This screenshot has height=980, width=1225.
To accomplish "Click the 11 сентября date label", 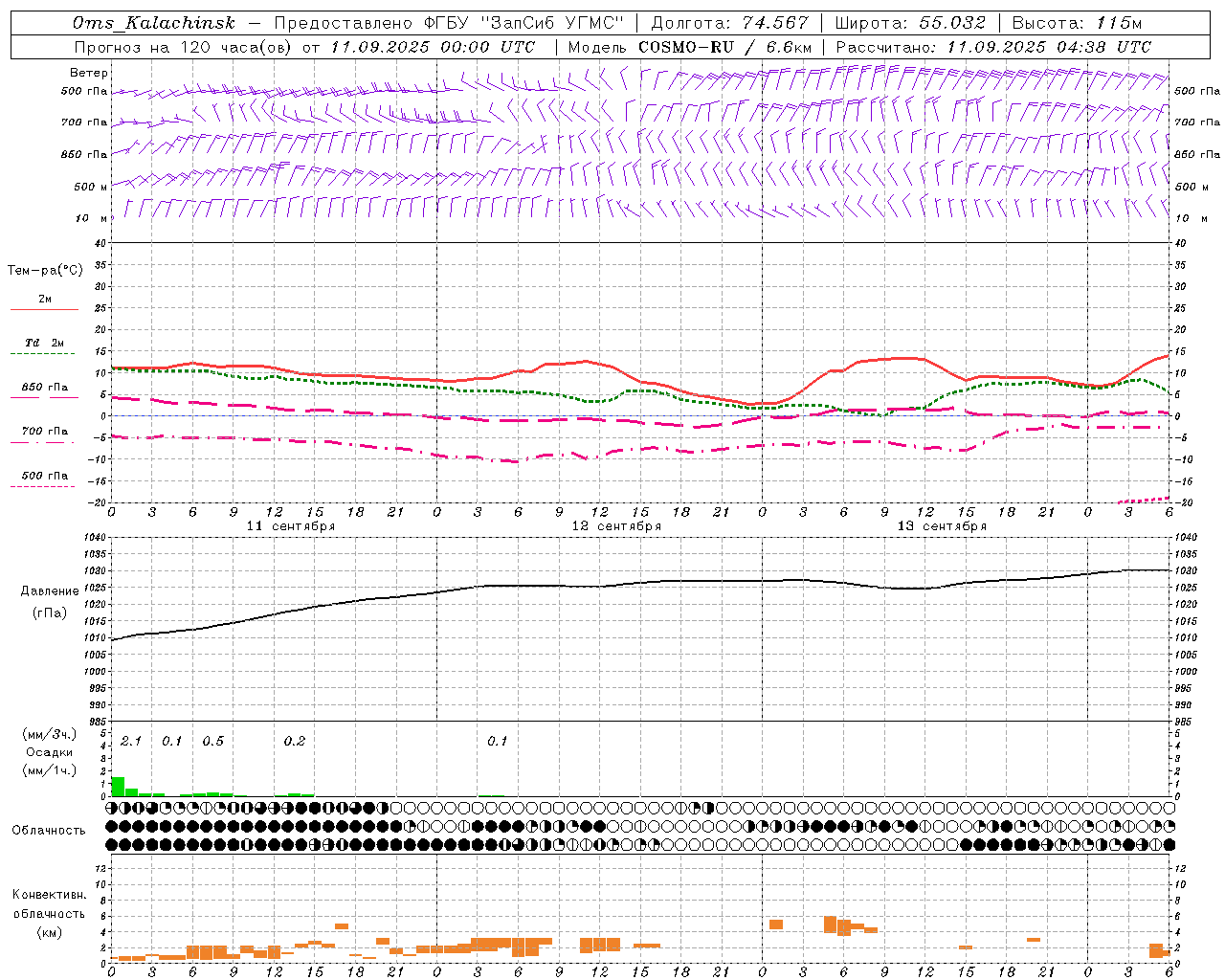I will tap(291, 526).
